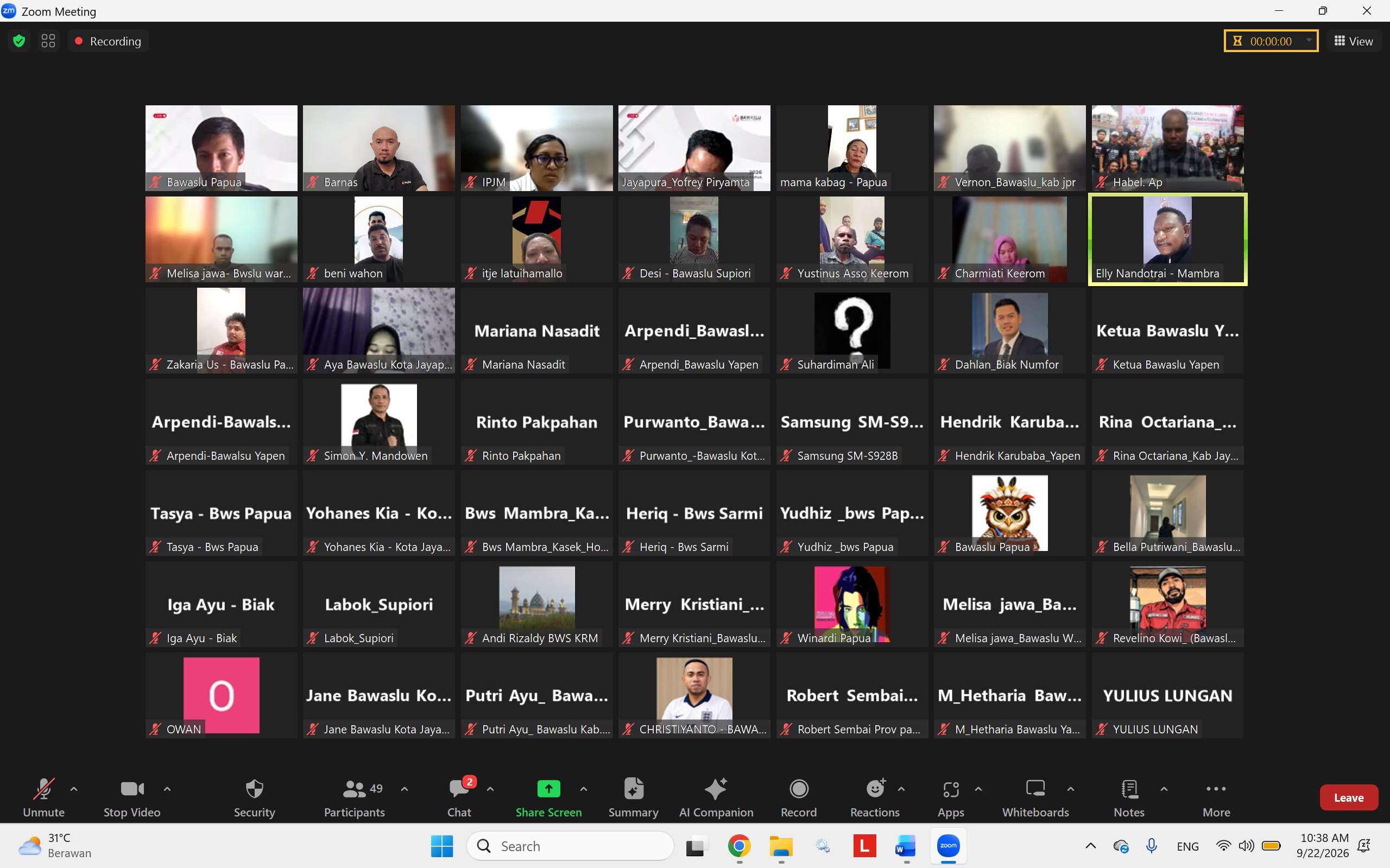The width and height of the screenshot is (1390, 868).
Task: Open the 00:00:00 timer dropdown
Action: (x=1309, y=41)
